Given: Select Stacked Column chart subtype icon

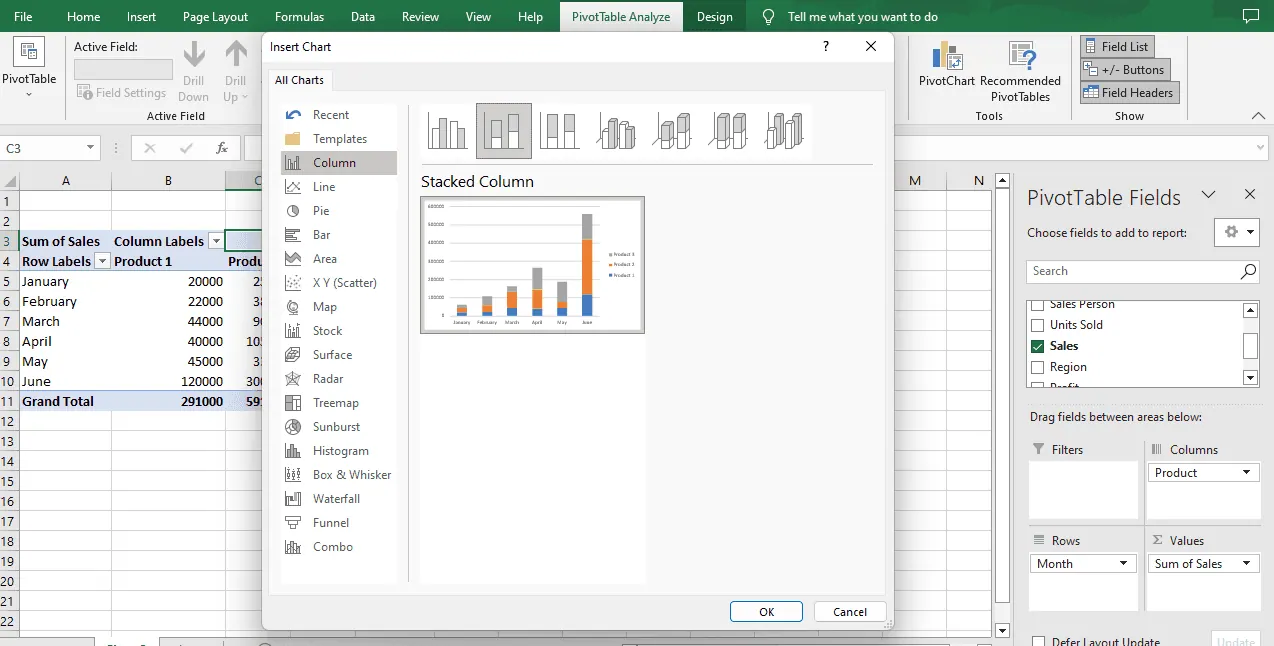Looking at the screenshot, I should 504,131.
